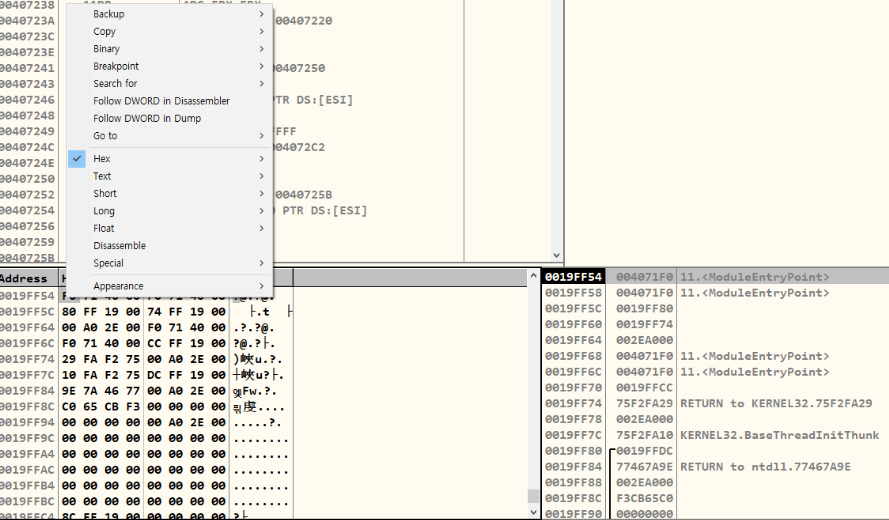The height and width of the screenshot is (520, 889).
Task: Select KERNEL32.BaseThreadInitThunk stack entry
Action: tap(780, 436)
